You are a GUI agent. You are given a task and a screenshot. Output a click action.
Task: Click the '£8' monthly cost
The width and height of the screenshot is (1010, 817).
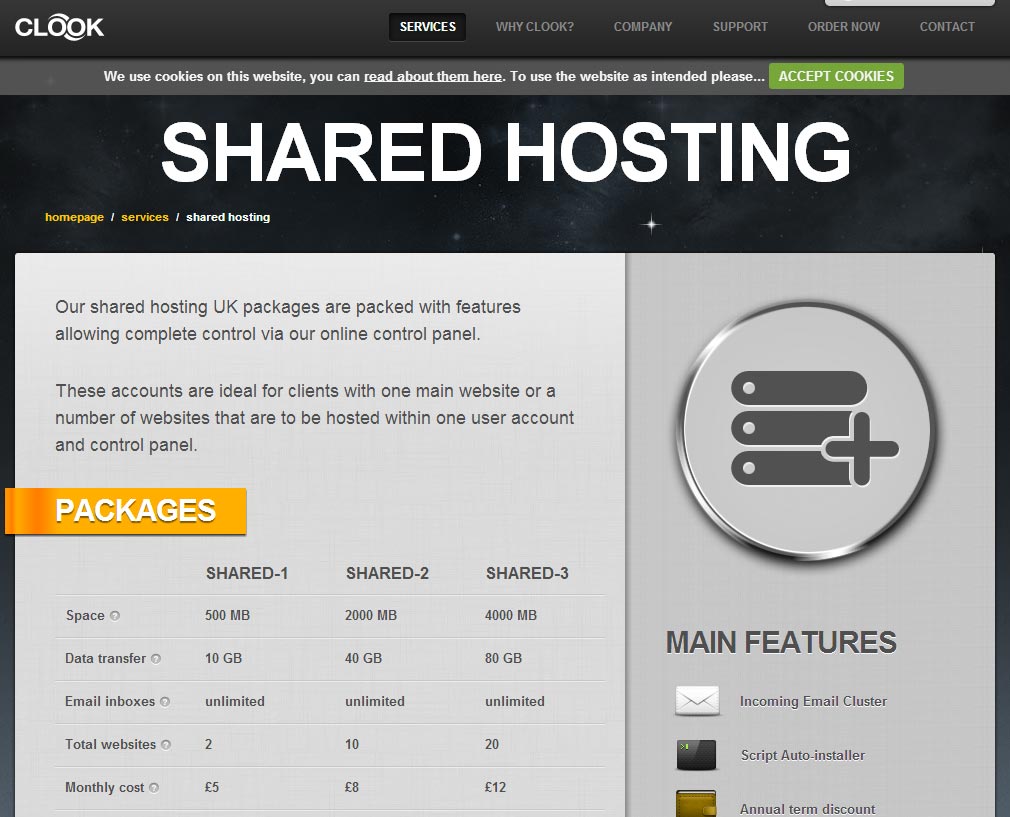(x=352, y=787)
